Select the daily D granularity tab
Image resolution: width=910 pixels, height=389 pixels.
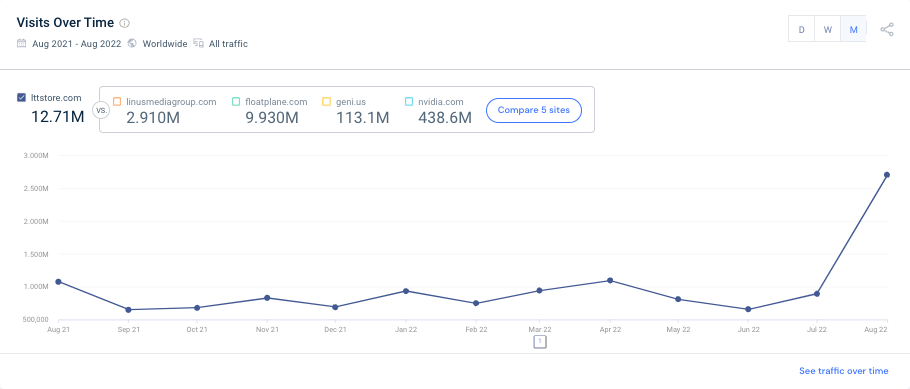tap(801, 30)
